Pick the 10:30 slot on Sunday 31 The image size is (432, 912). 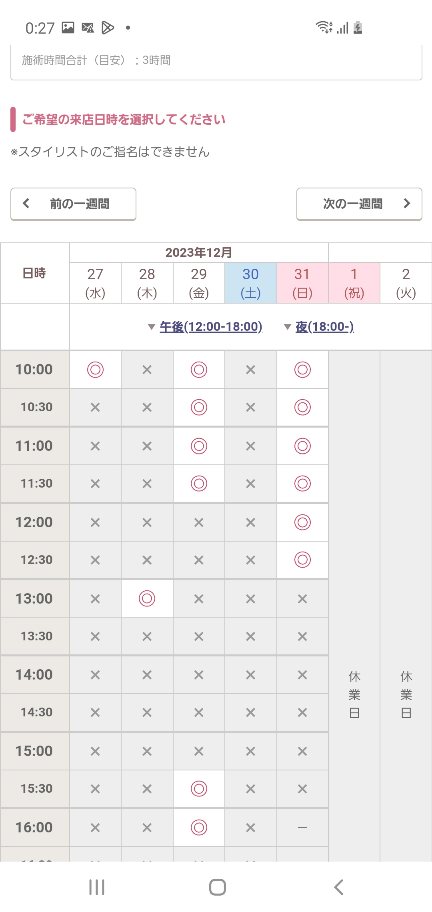click(x=302, y=407)
